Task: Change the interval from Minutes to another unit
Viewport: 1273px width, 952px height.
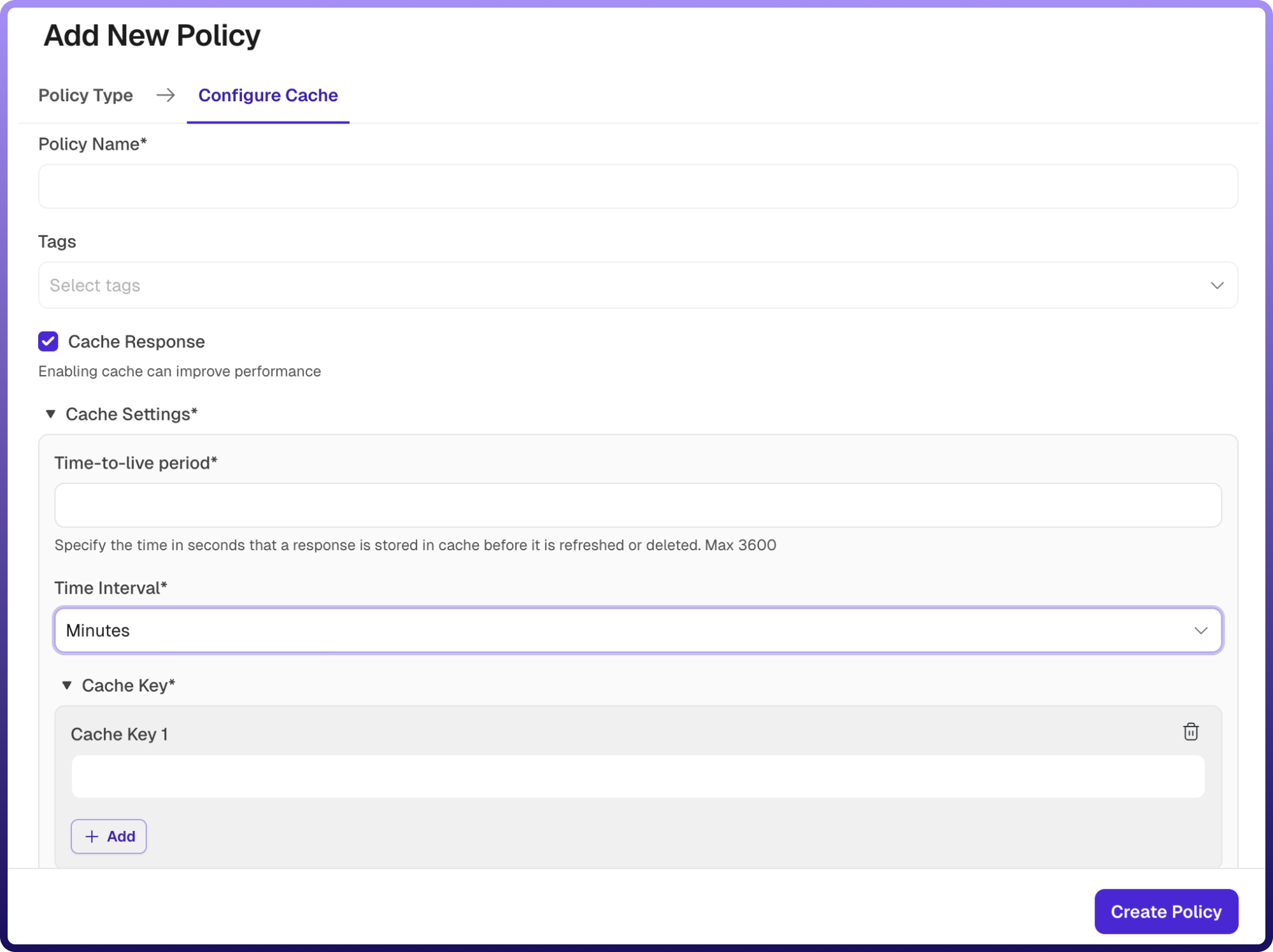Action: 637,630
